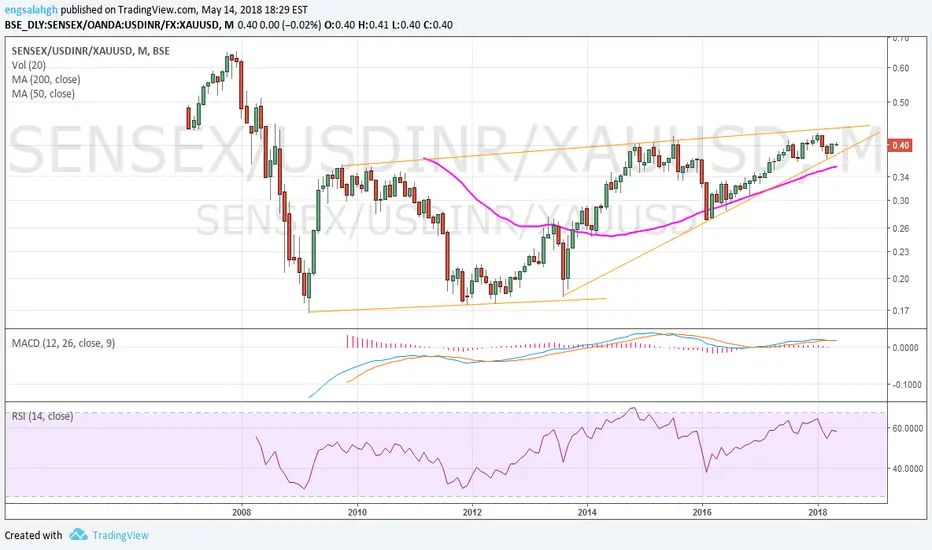
Task: Select the MA (50, close) indicator label
Action: point(43,94)
